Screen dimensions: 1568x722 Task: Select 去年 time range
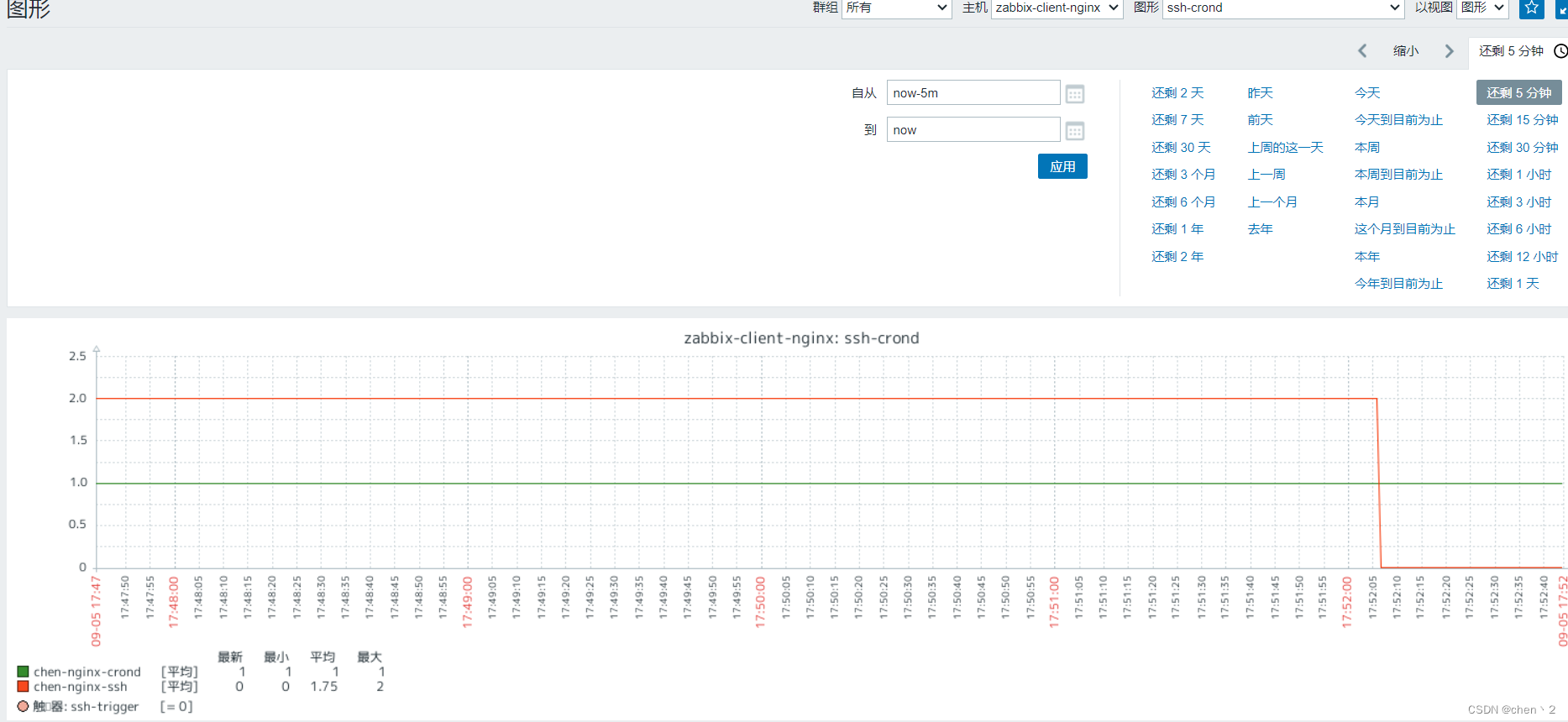[x=1260, y=229]
